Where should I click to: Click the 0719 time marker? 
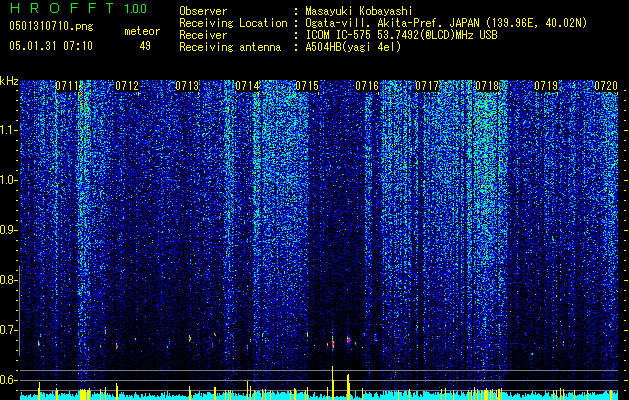click(546, 86)
